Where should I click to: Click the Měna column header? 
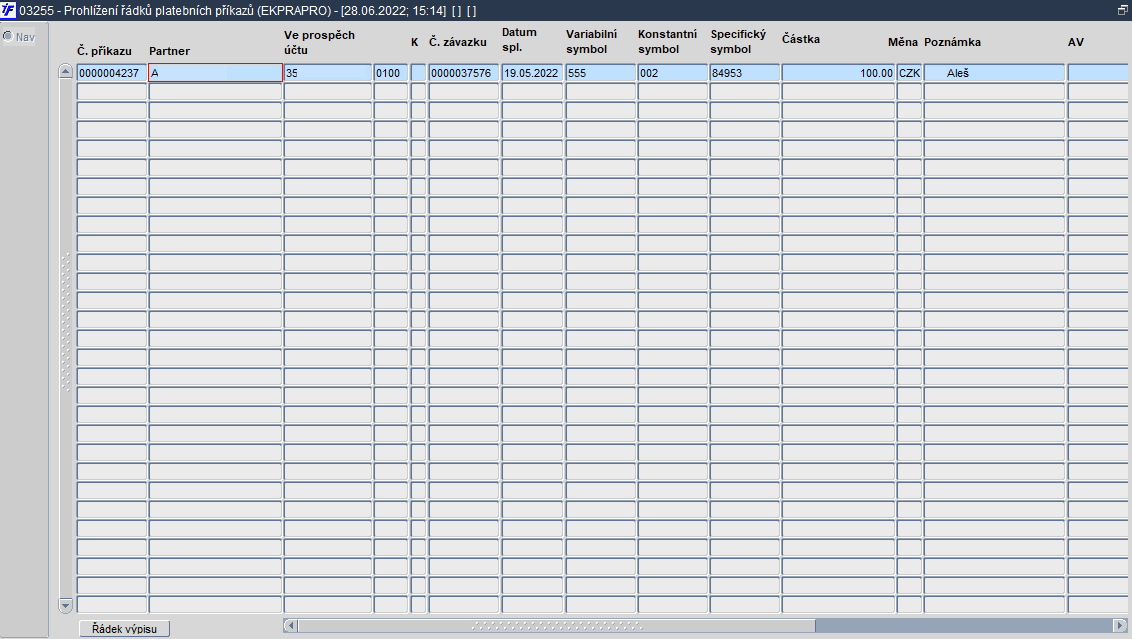tap(902, 42)
